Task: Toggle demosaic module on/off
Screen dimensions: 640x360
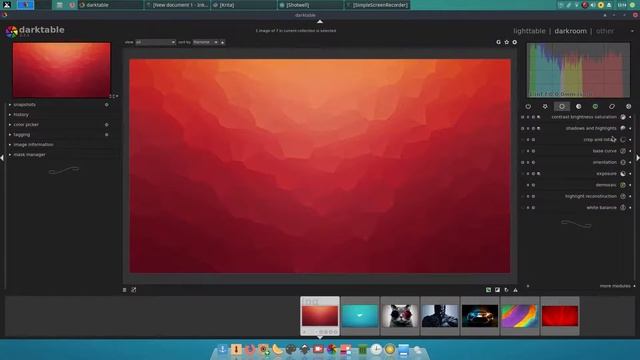Action: click(623, 185)
